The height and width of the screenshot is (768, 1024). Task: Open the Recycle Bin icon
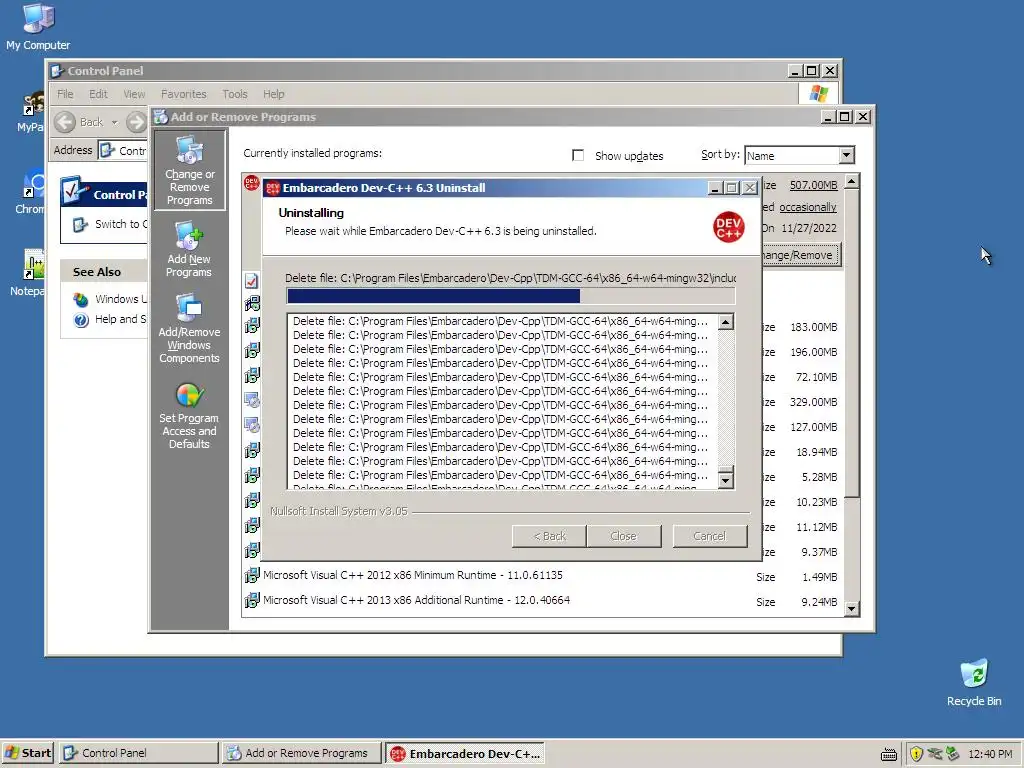point(974,674)
